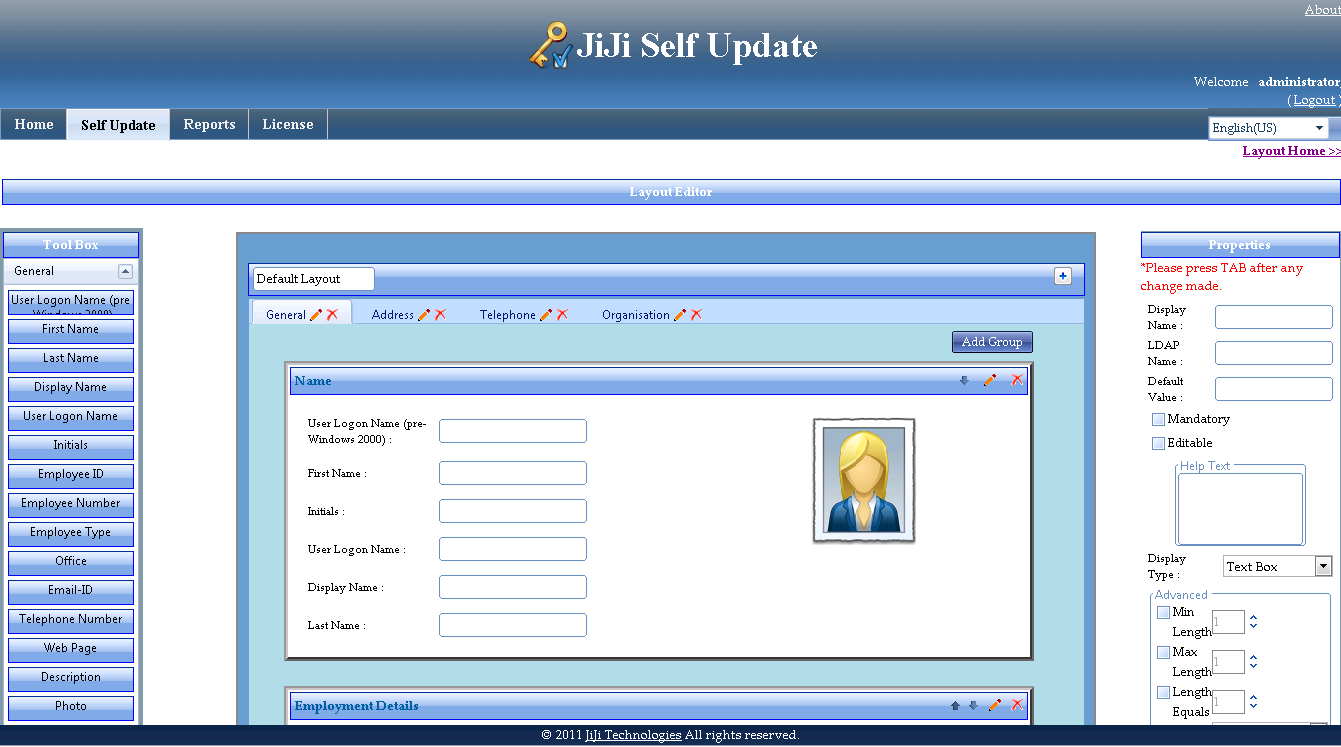The width and height of the screenshot is (1341, 747).
Task: Enable the Max Length checkbox
Action: click(1163, 652)
